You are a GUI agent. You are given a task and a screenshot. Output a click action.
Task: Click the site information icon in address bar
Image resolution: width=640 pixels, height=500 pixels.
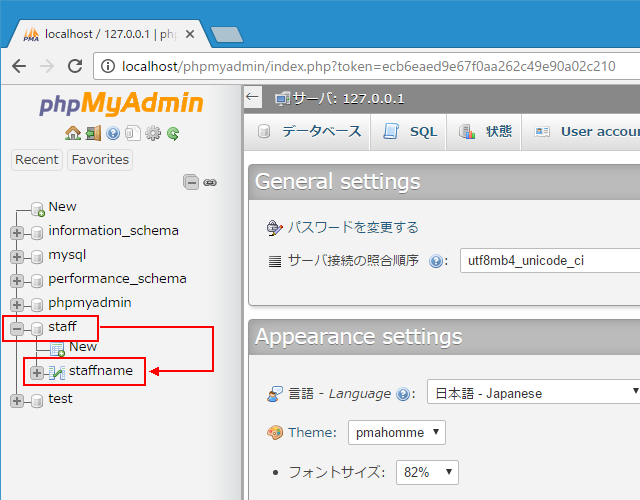tap(108, 66)
